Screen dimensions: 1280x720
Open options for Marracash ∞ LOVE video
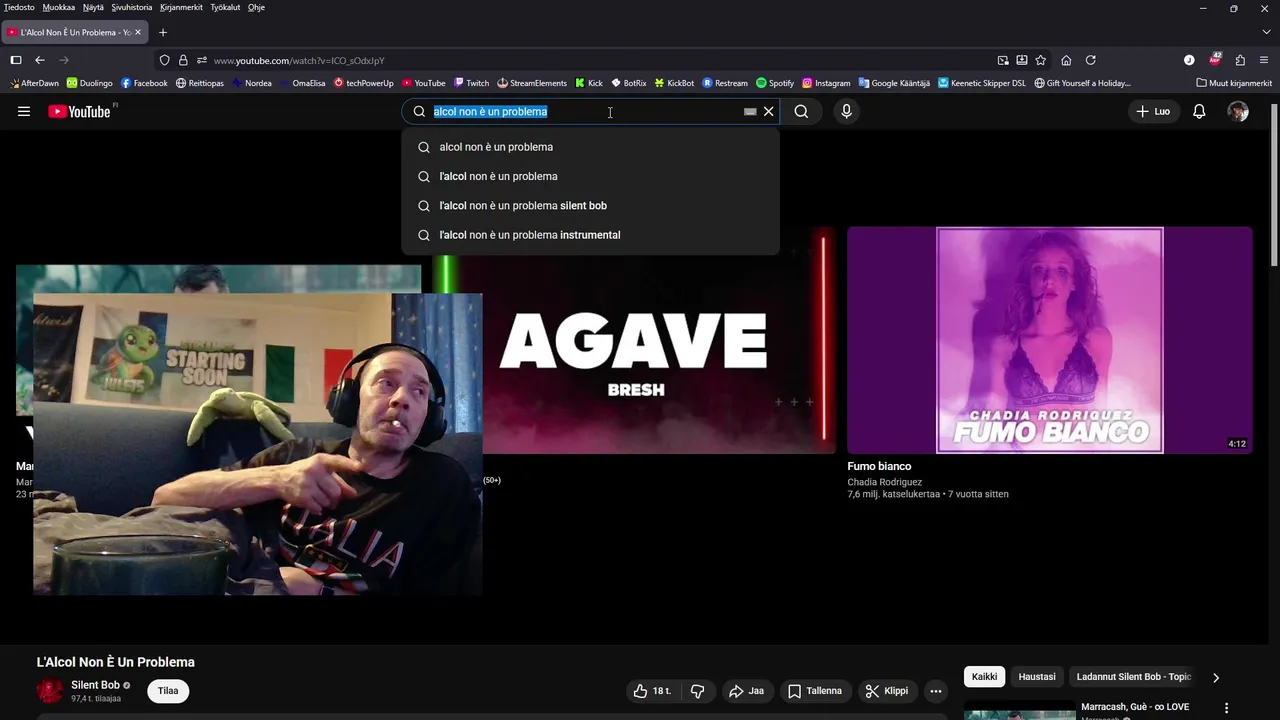pyautogui.click(x=1226, y=708)
